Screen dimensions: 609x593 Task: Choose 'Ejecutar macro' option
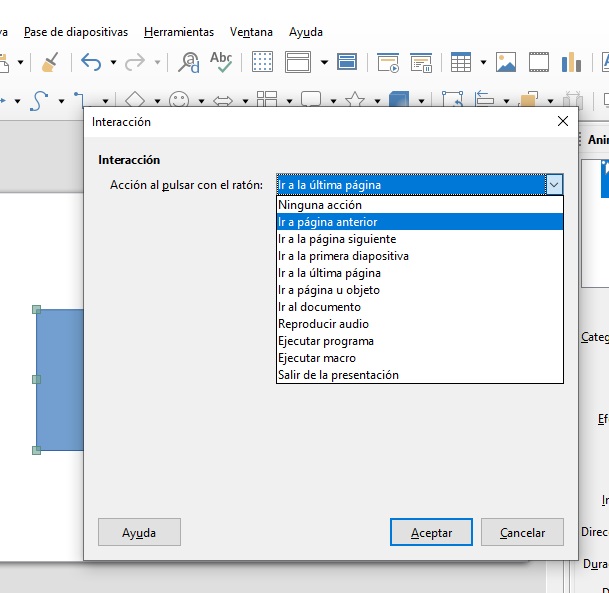coord(419,358)
